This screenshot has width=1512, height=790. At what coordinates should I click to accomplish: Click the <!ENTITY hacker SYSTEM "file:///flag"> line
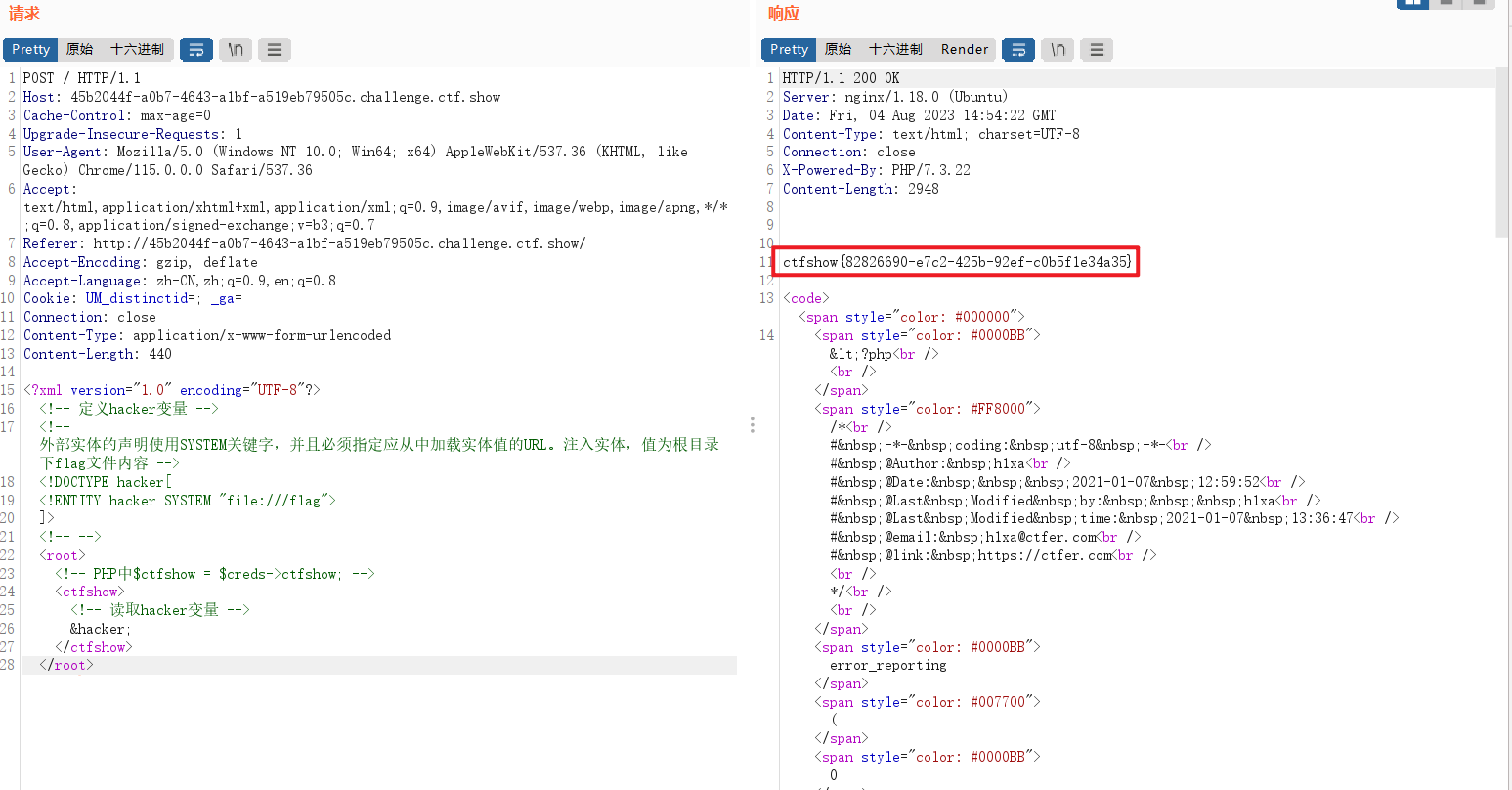click(x=188, y=501)
